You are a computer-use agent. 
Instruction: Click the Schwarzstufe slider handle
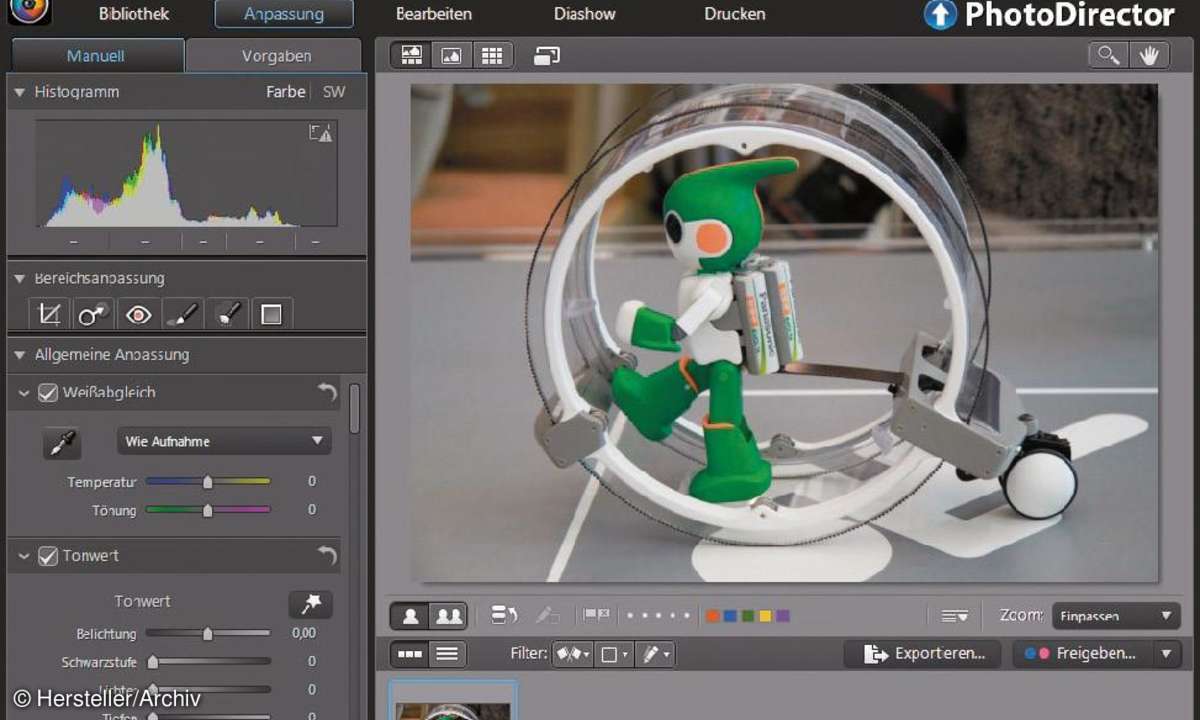153,661
